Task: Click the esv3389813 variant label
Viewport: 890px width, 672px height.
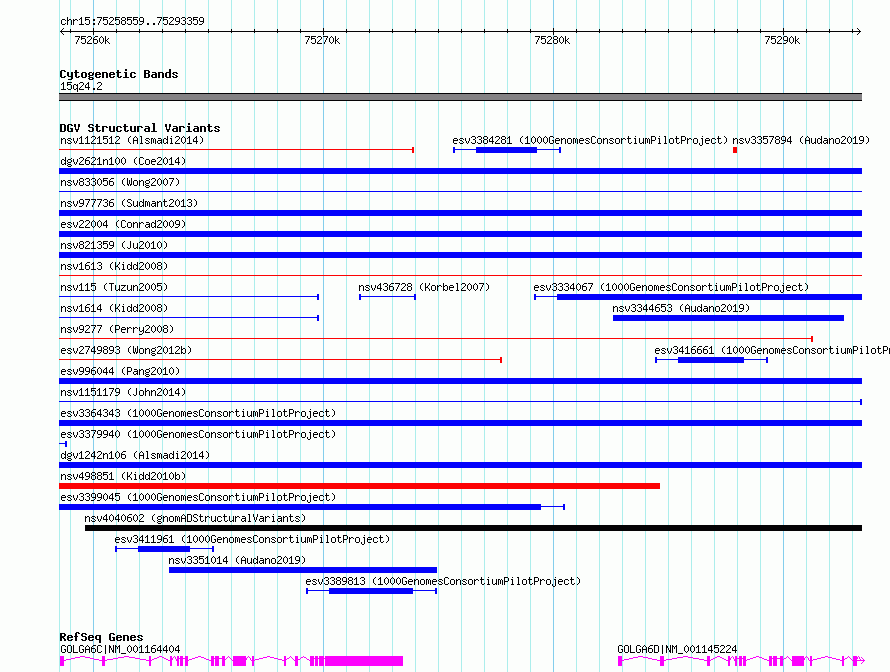Action: coord(443,581)
